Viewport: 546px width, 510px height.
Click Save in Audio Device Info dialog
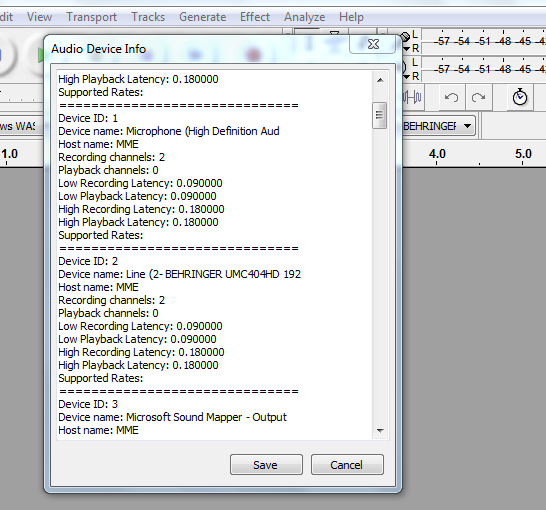click(266, 464)
